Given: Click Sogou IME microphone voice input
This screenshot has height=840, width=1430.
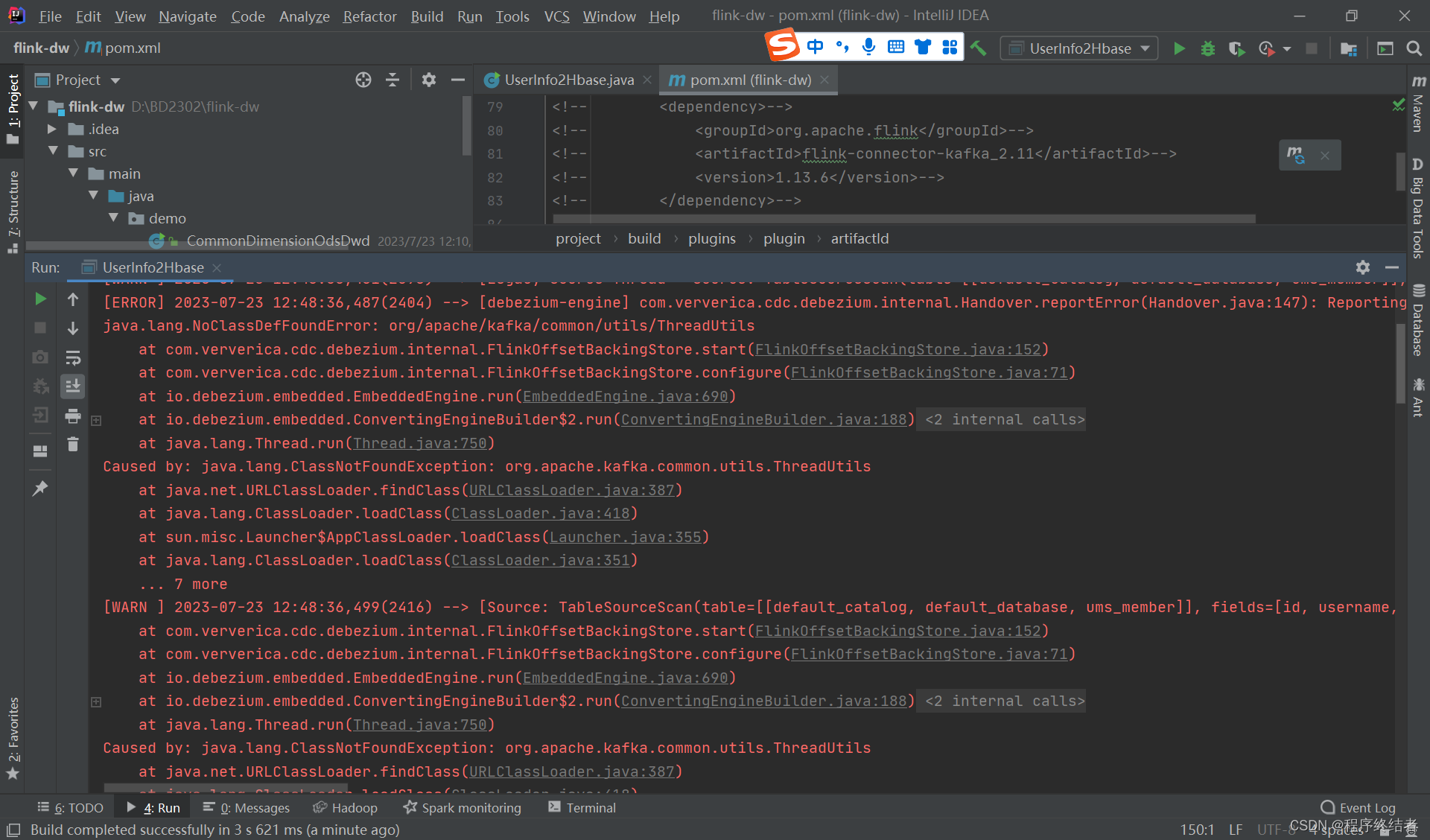Looking at the screenshot, I should pos(868,47).
